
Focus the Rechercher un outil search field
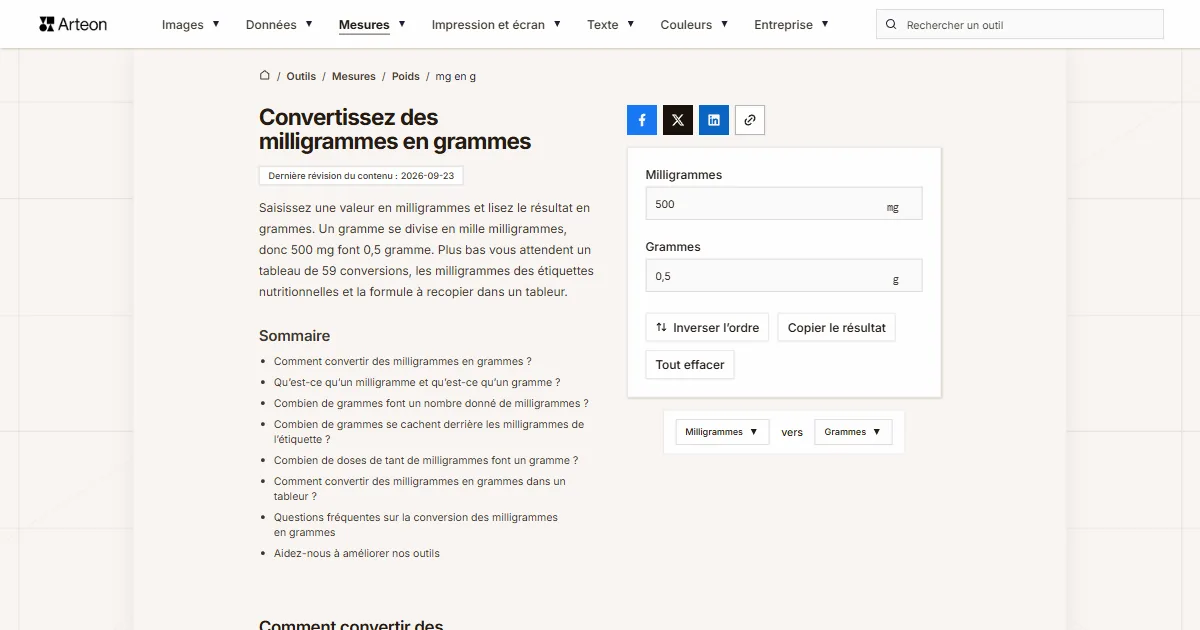point(1020,24)
